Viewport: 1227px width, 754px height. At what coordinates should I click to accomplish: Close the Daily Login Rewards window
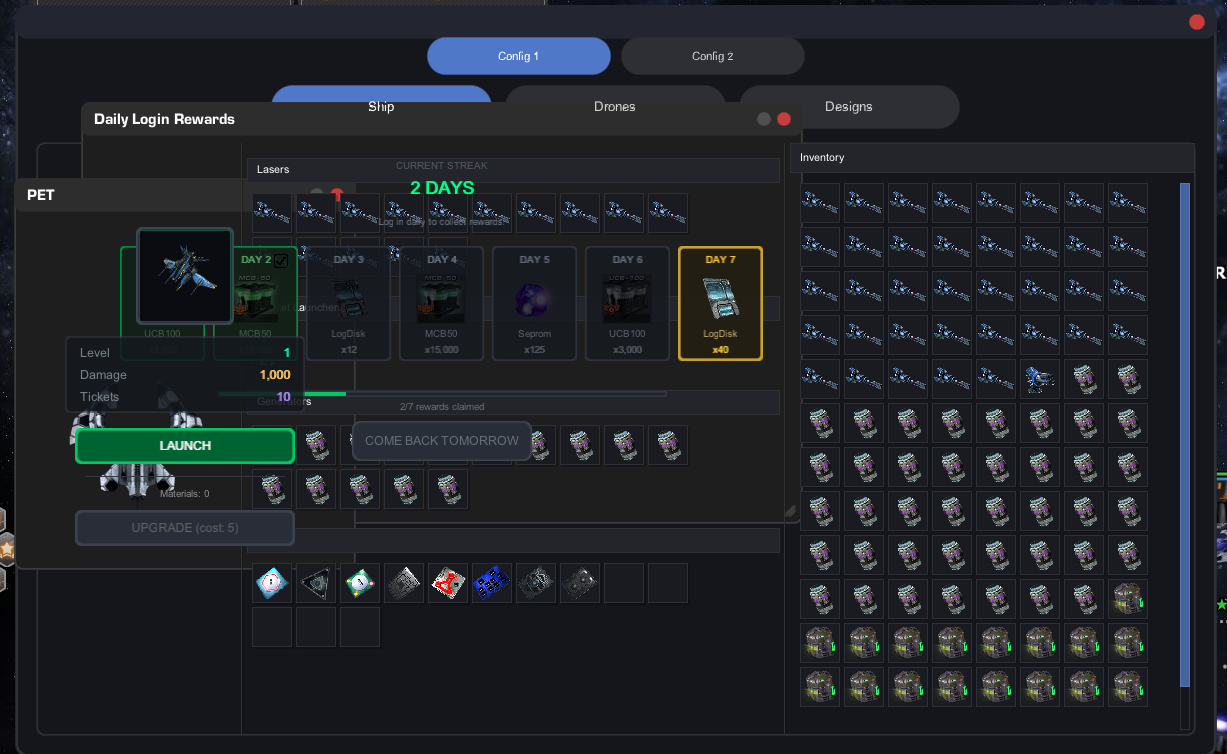pyautogui.click(x=784, y=119)
